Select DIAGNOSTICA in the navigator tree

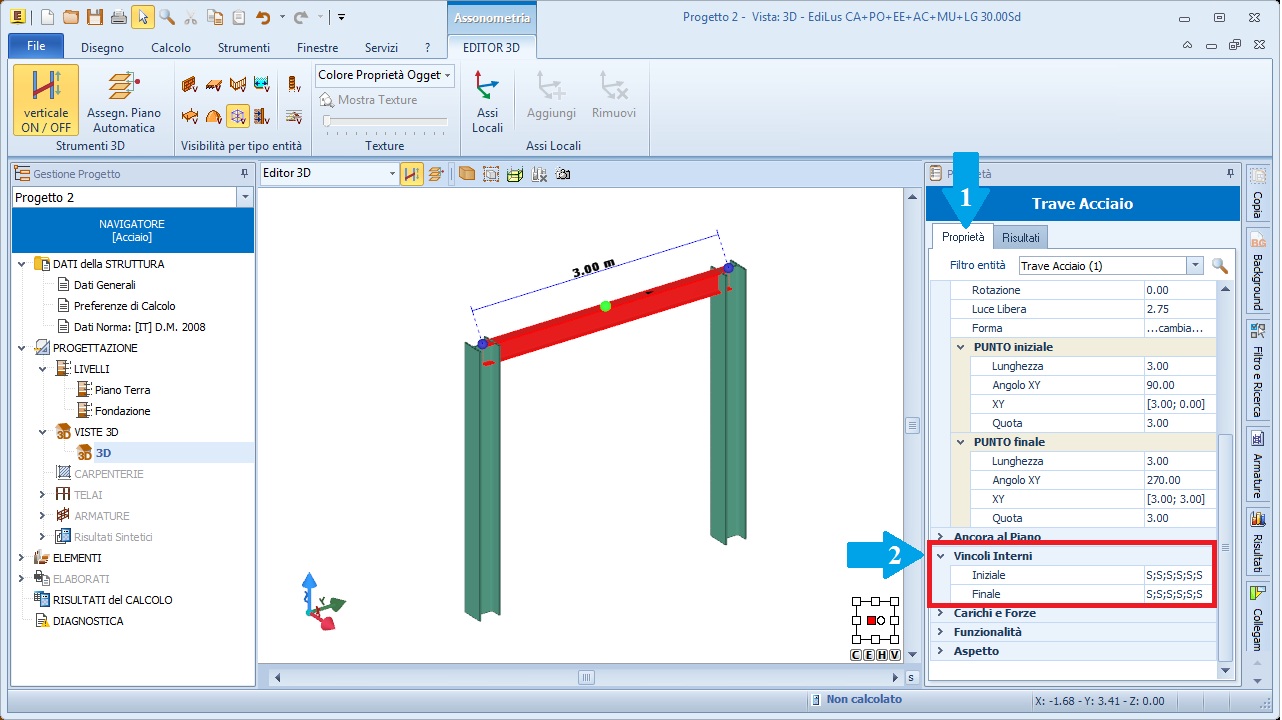88,621
